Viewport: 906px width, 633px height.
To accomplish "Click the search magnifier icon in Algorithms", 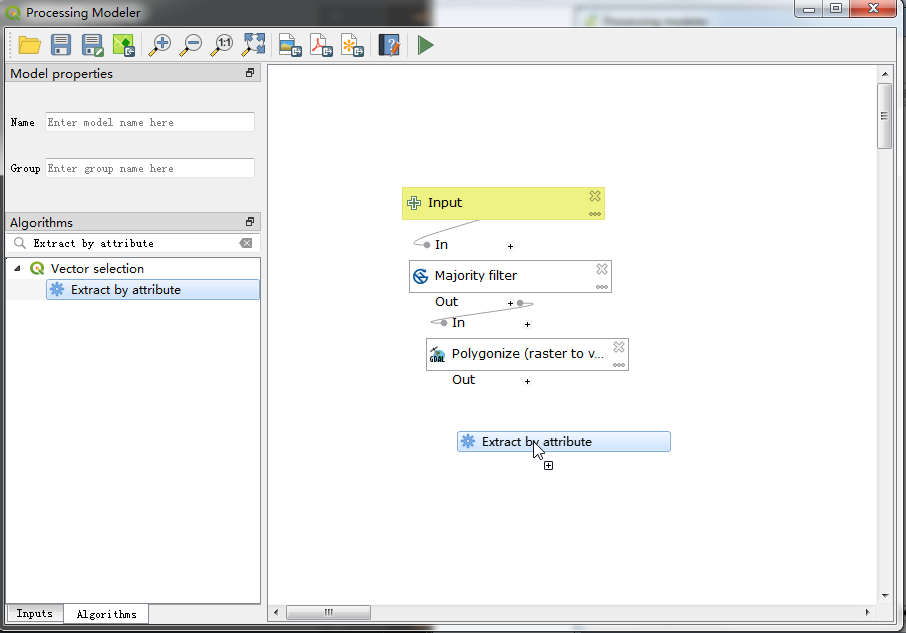I will 20,243.
